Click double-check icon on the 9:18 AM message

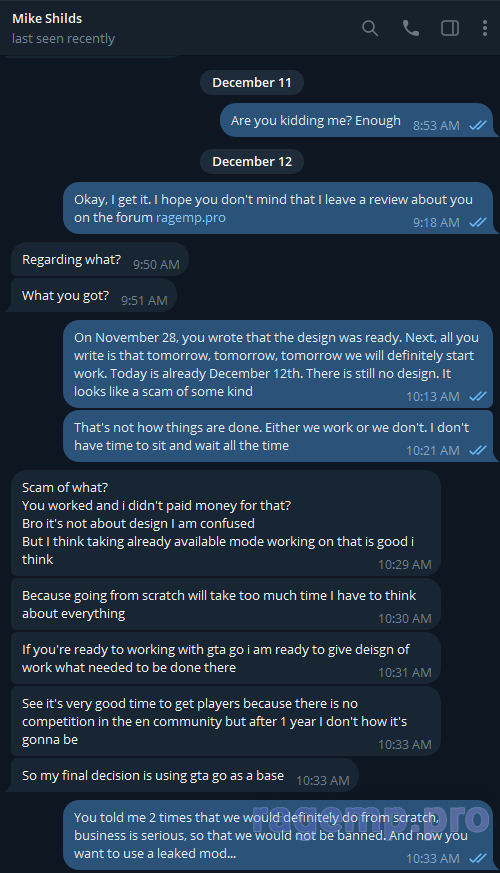click(x=478, y=222)
